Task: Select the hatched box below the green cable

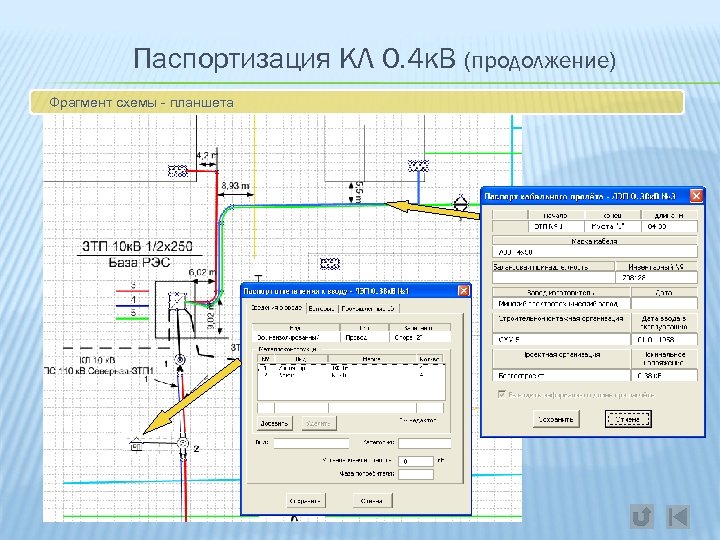Action: point(329,263)
